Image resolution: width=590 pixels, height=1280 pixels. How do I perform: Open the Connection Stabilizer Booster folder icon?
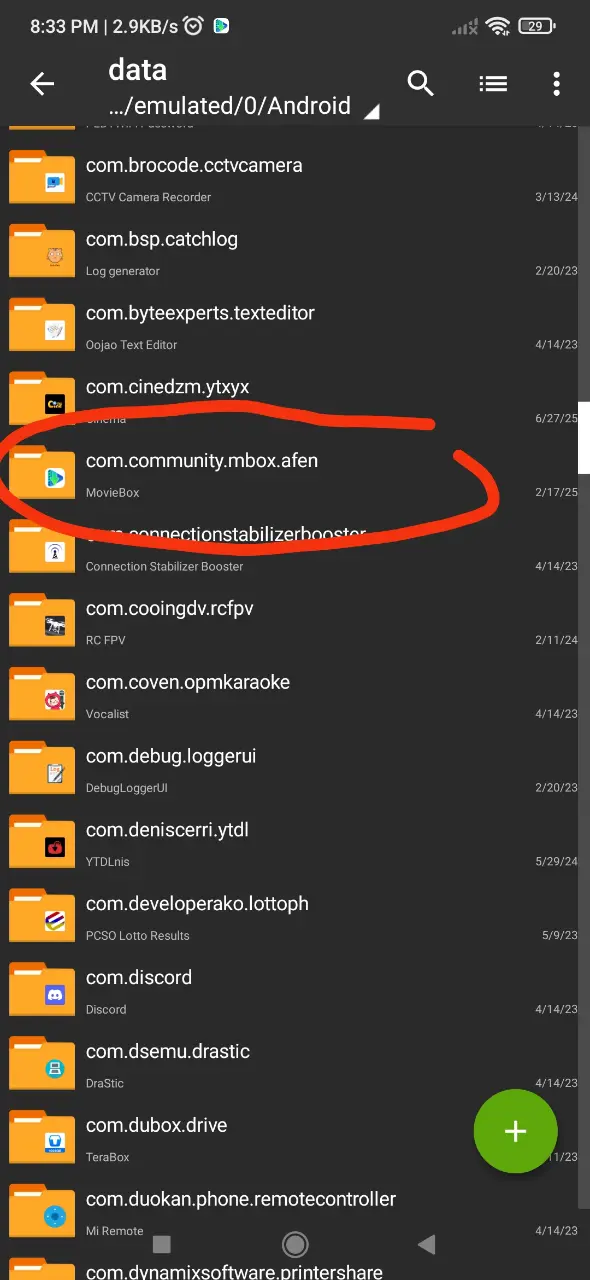coord(42,547)
